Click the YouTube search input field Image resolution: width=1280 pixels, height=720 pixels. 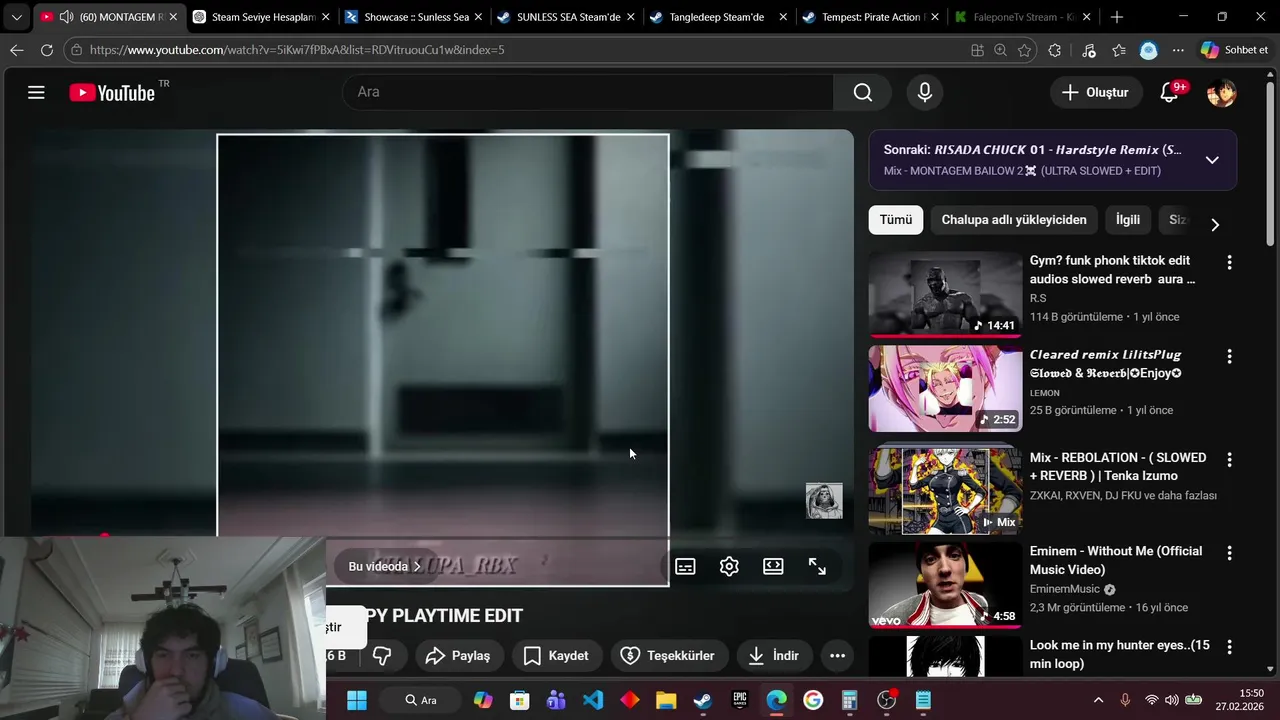[590, 92]
